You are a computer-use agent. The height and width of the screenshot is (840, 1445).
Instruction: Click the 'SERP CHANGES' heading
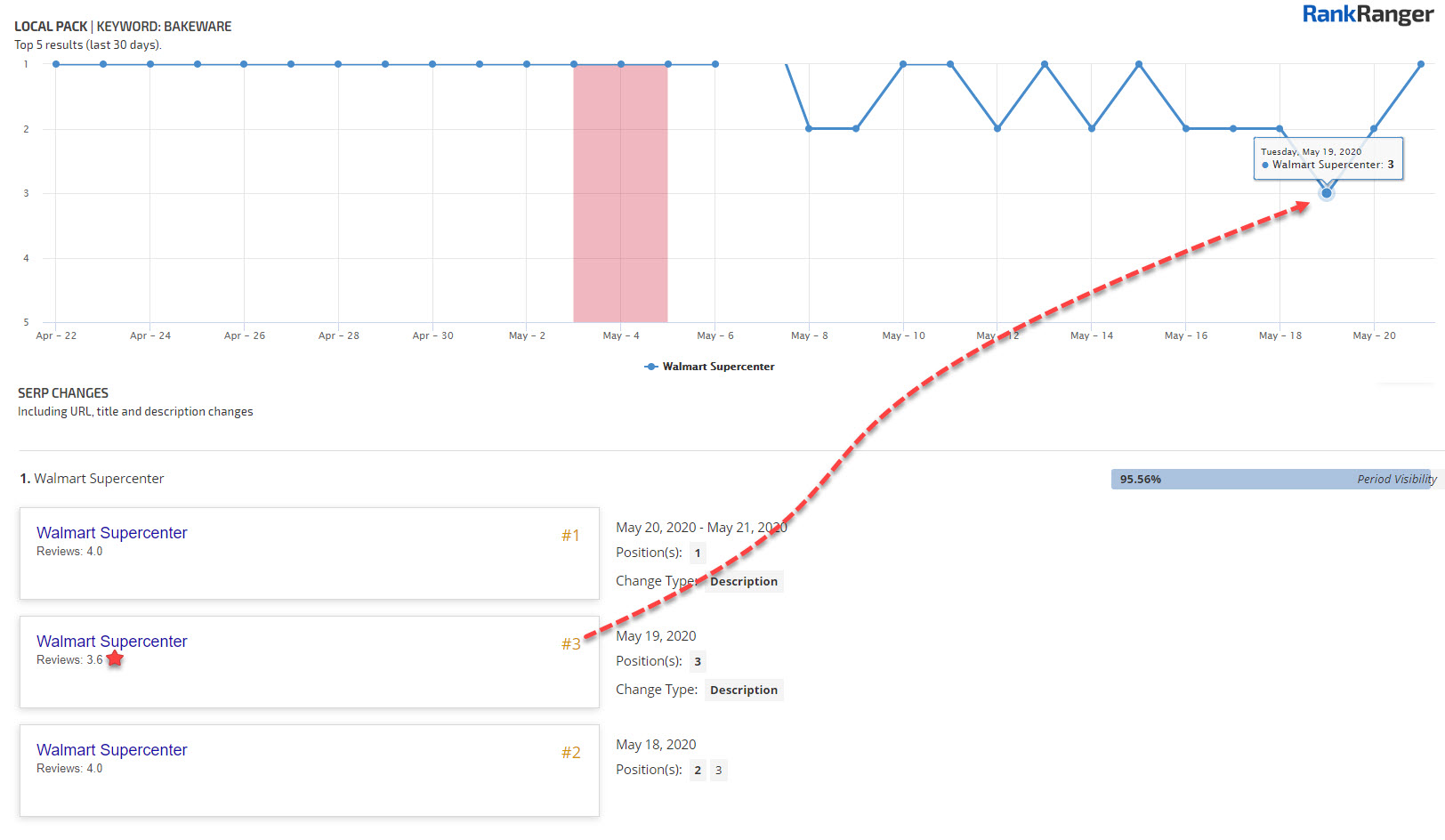click(x=63, y=392)
